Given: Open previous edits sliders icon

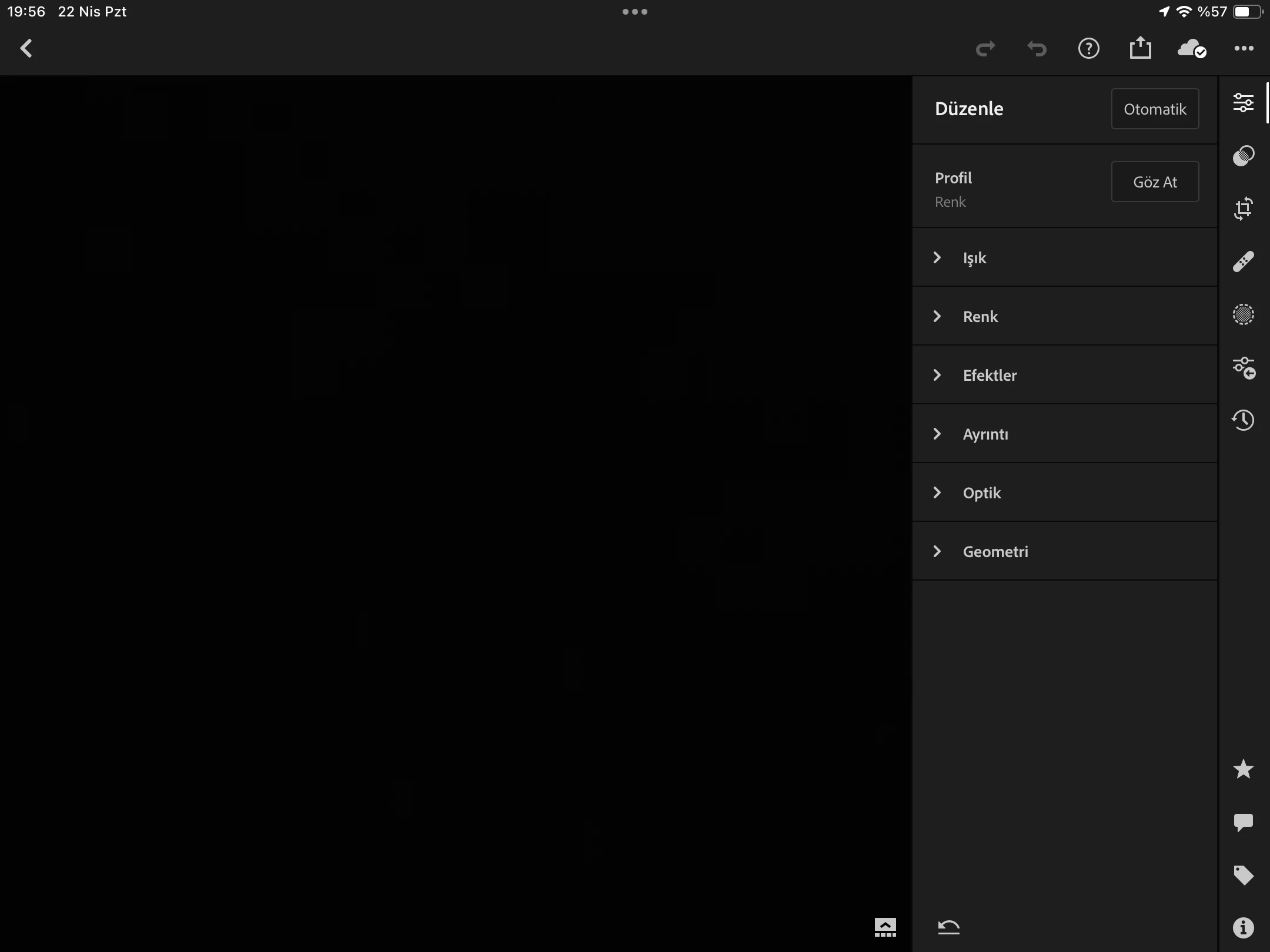Looking at the screenshot, I should coord(1243,368).
